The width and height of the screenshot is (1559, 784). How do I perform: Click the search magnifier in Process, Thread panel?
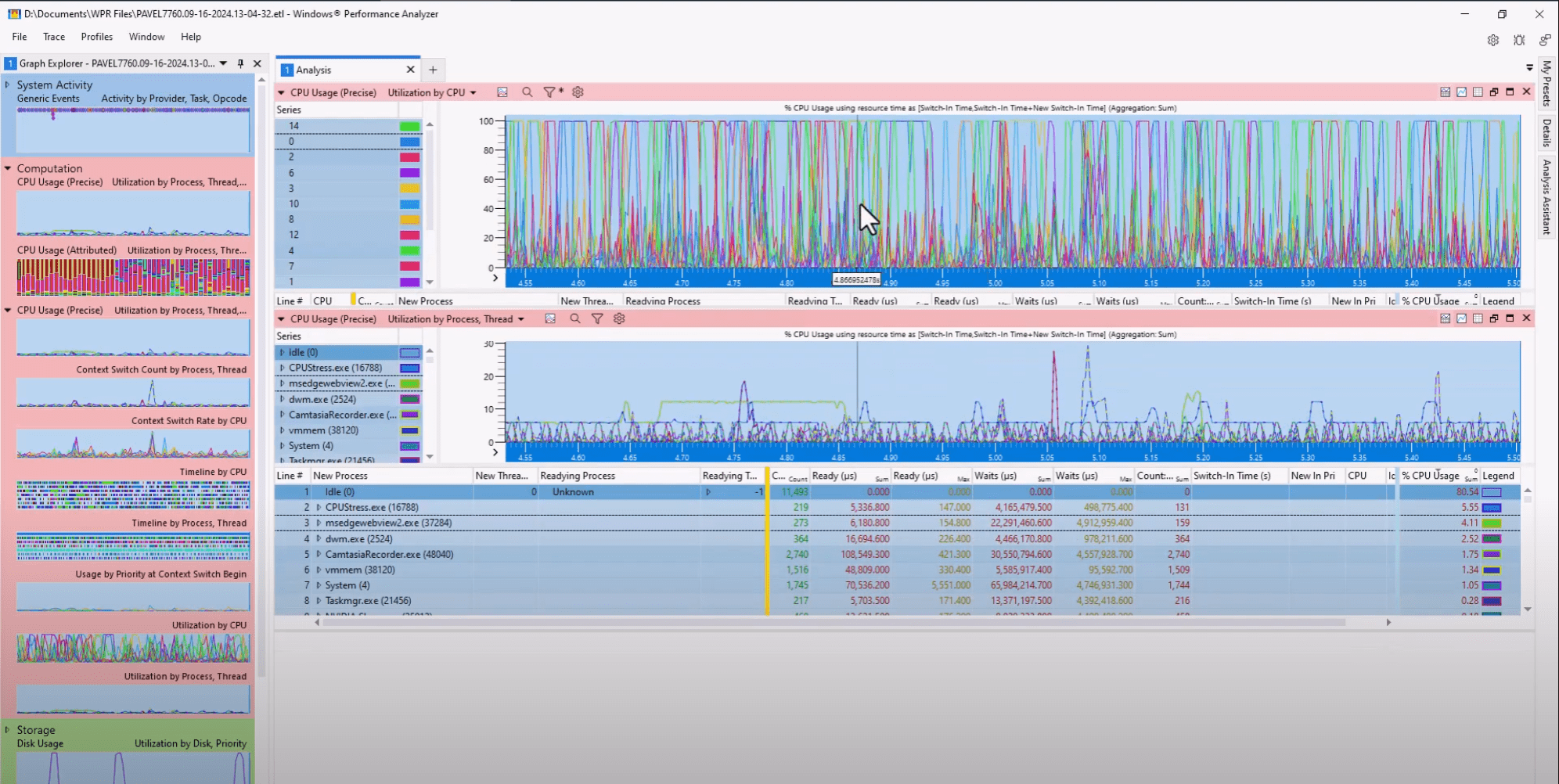pos(575,319)
